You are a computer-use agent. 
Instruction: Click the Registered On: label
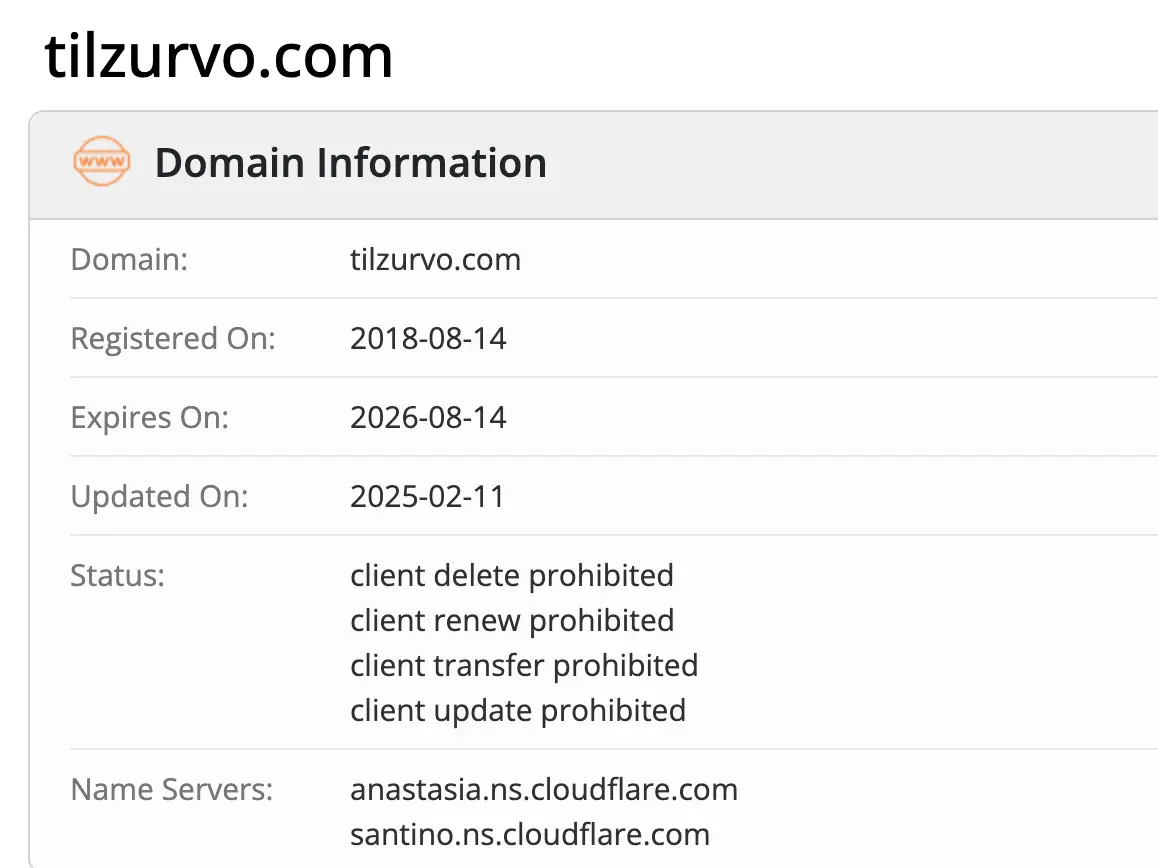click(x=172, y=338)
